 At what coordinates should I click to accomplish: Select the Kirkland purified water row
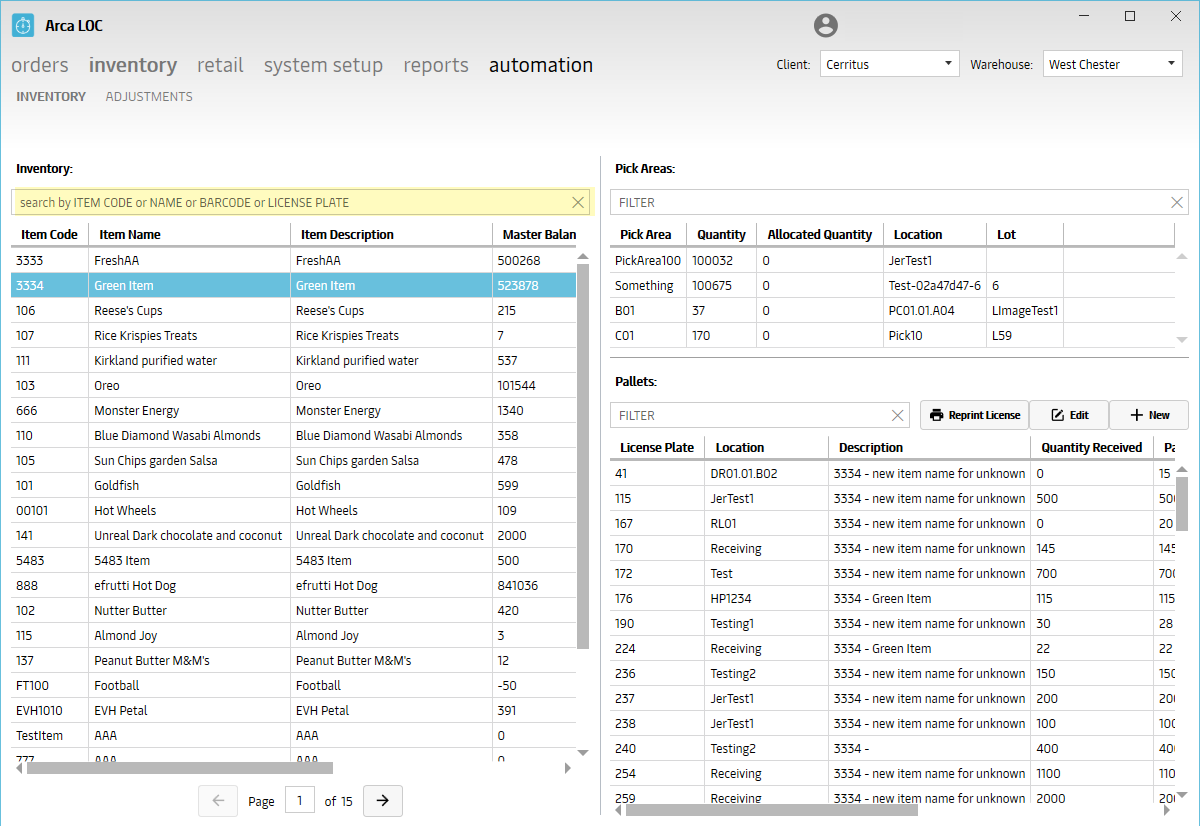294,361
